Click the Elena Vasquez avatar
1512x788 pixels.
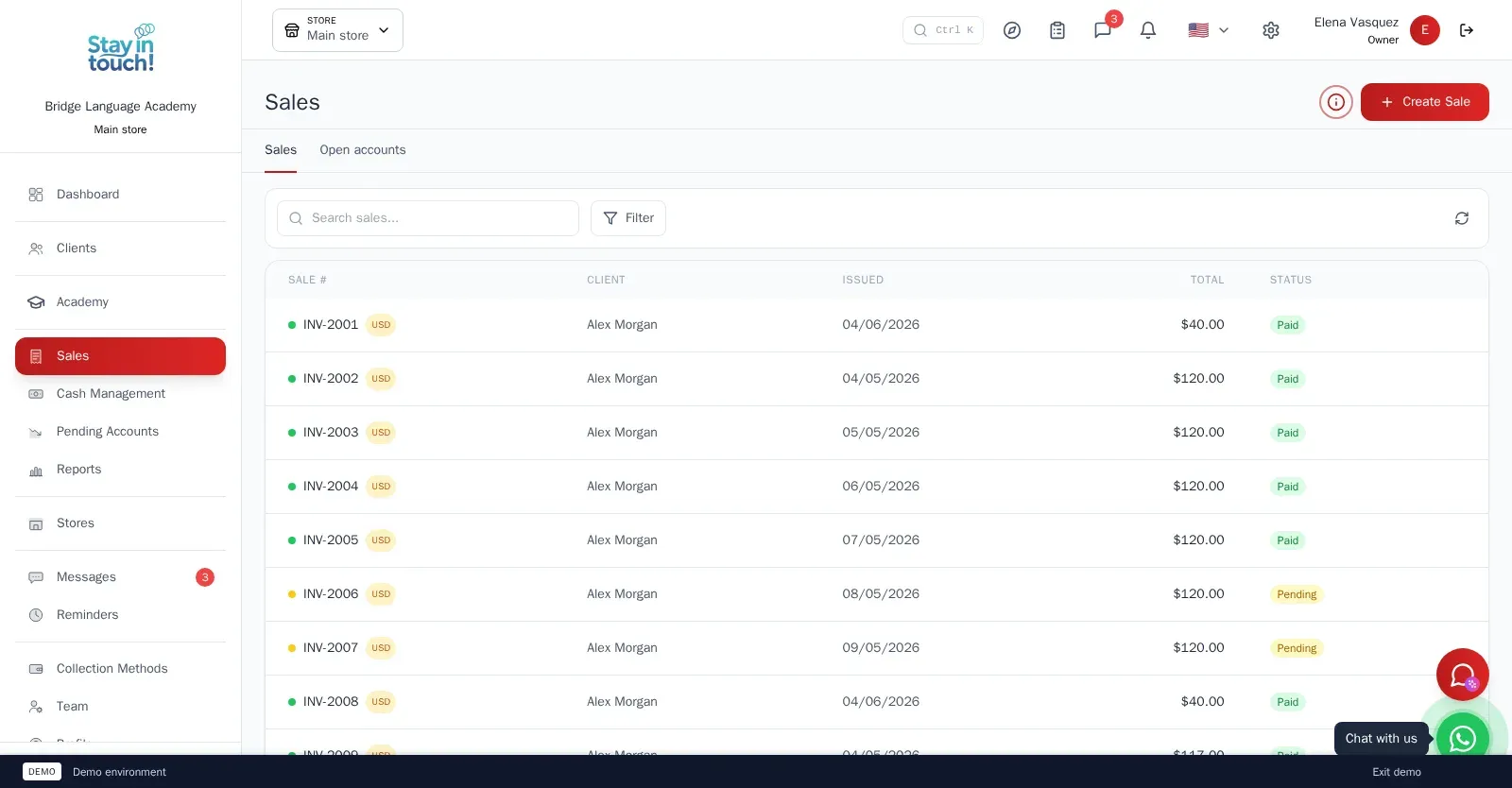tap(1425, 30)
